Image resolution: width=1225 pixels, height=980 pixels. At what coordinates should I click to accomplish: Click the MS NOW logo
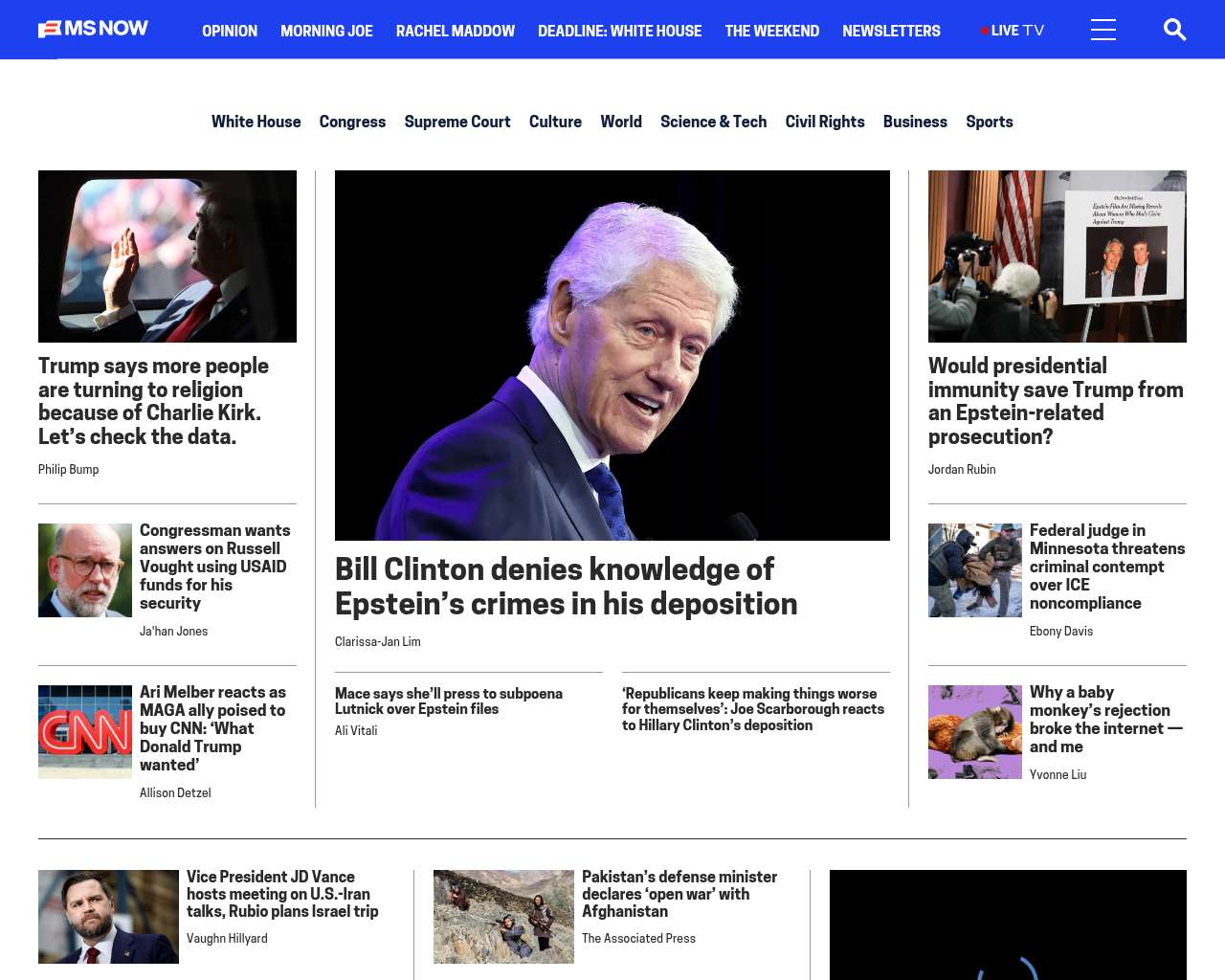(93, 29)
